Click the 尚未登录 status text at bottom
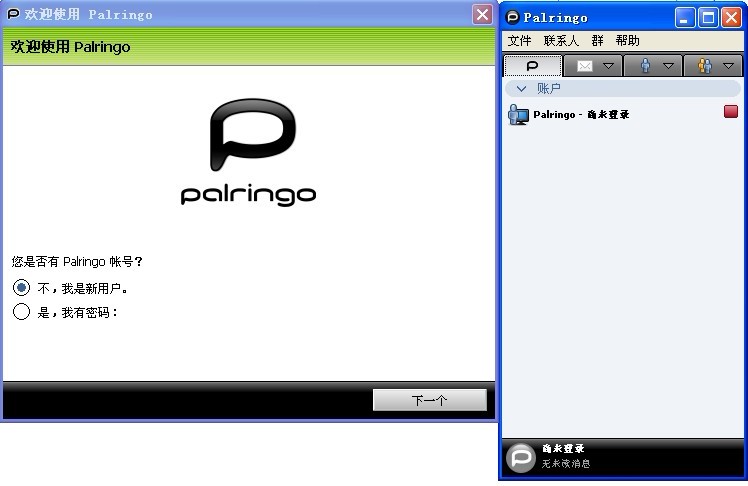This screenshot has height=486, width=748. click(x=563, y=449)
